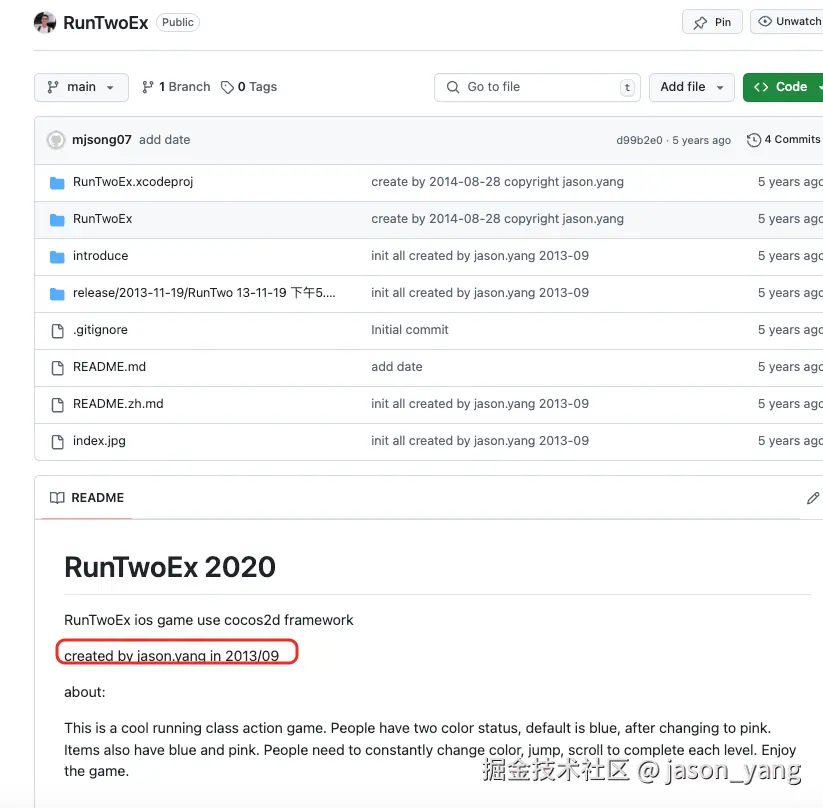Click the 't' shortcut hint in the Go to file box
The height and width of the screenshot is (808, 823).
click(627, 87)
